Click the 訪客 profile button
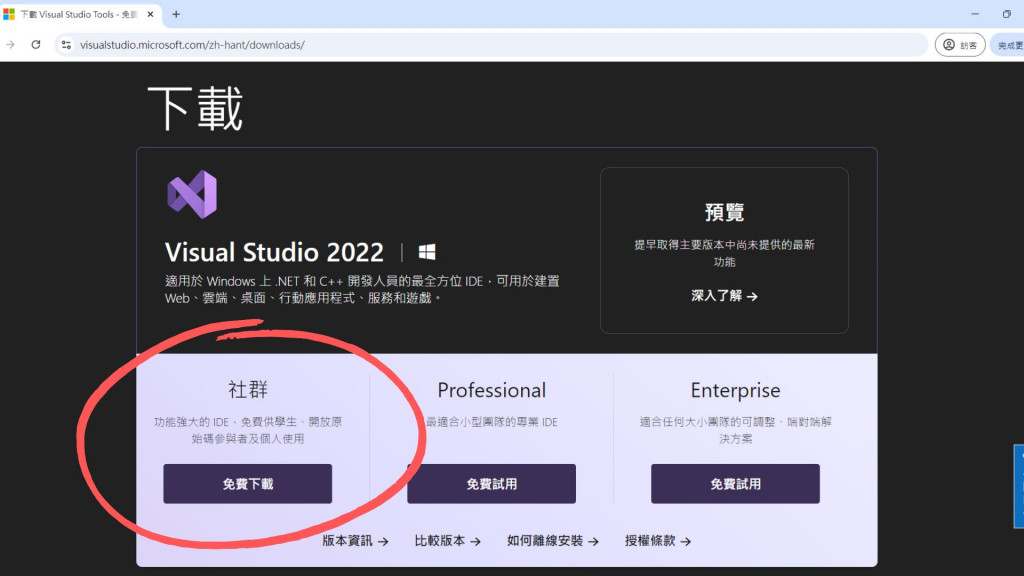The image size is (1024, 576). tap(960, 44)
